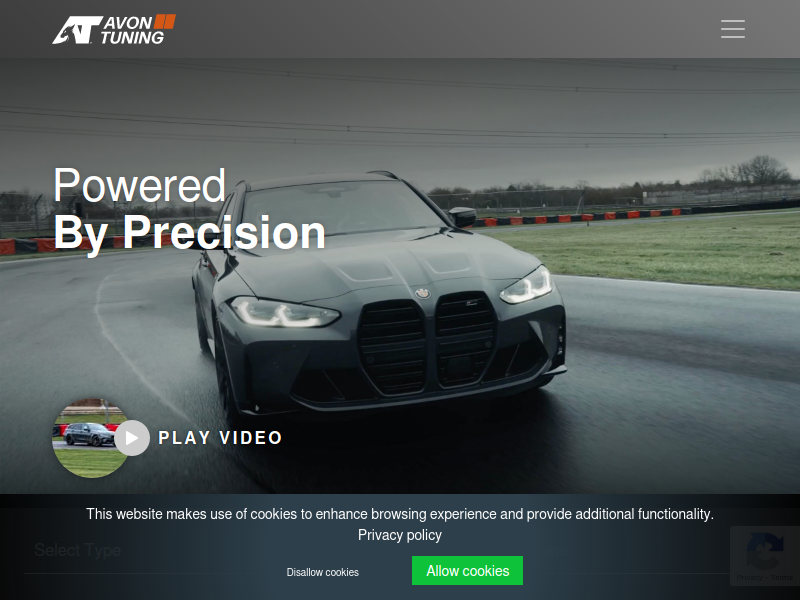Open the Privacy policy link in the cookie banner
800x600 pixels.
400,535
